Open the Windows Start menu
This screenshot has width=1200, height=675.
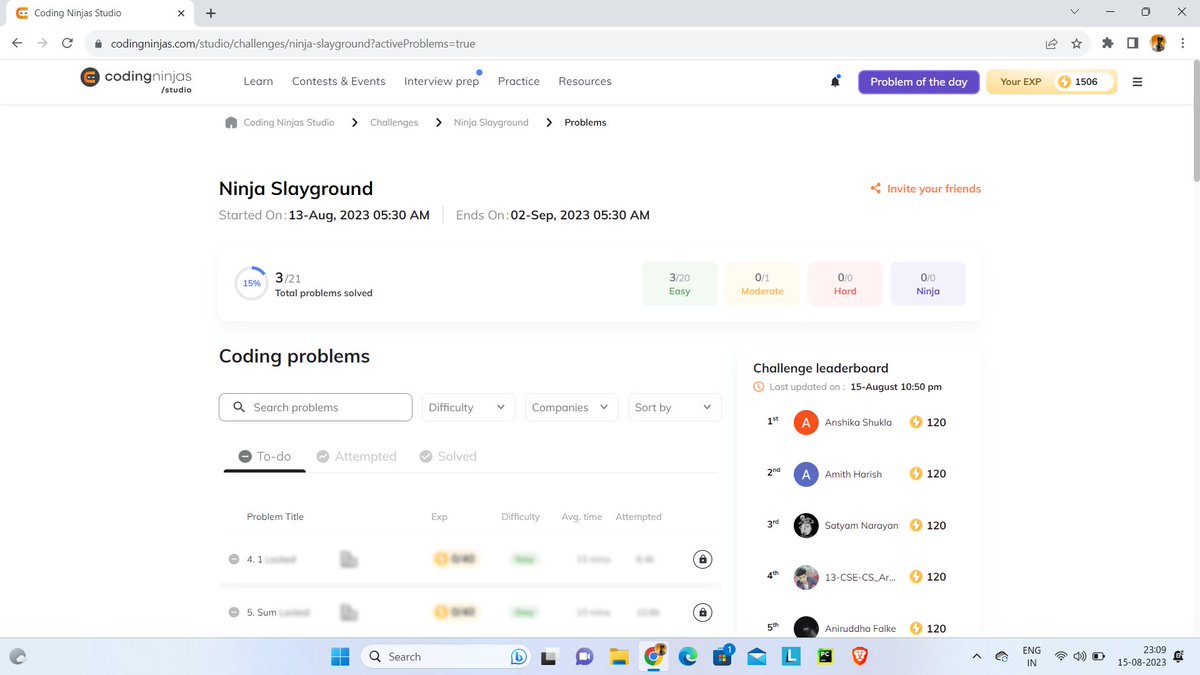click(340, 656)
